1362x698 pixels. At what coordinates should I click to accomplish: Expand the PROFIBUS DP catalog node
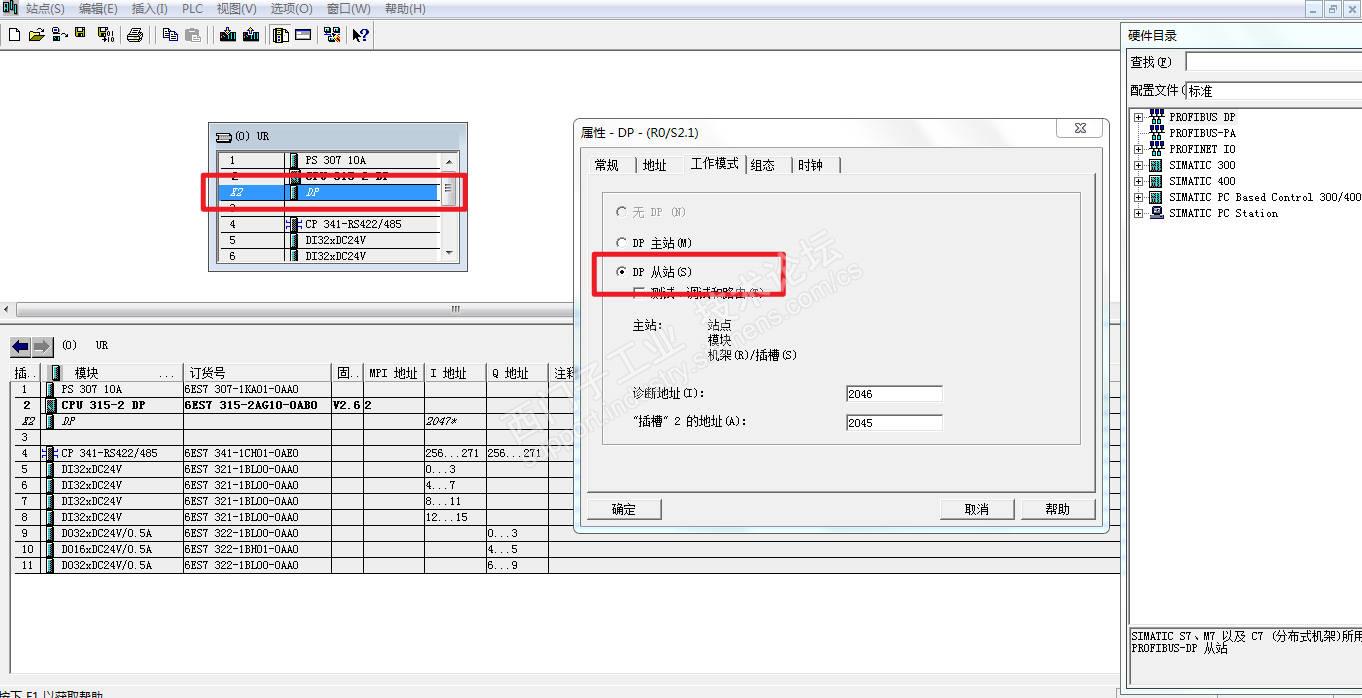pyautogui.click(x=1138, y=117)
